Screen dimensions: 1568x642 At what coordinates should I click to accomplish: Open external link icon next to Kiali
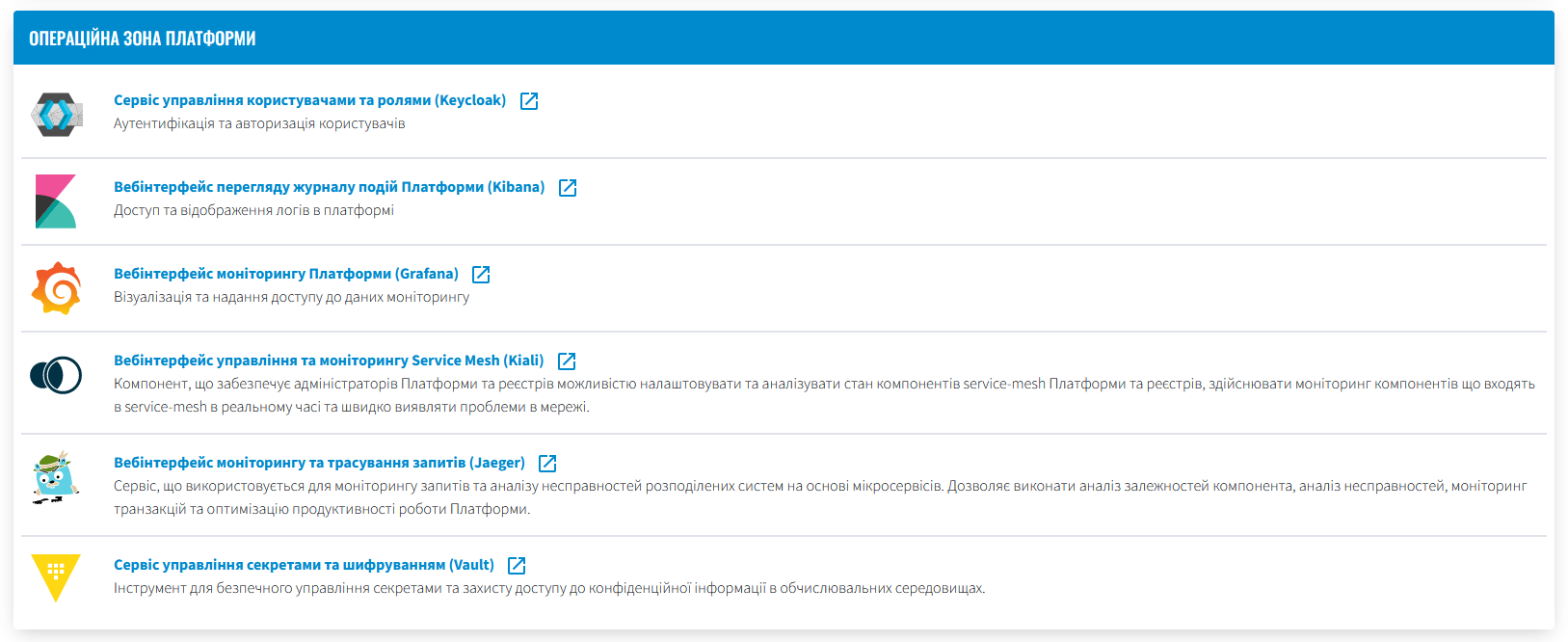click(x=567, y=361)
